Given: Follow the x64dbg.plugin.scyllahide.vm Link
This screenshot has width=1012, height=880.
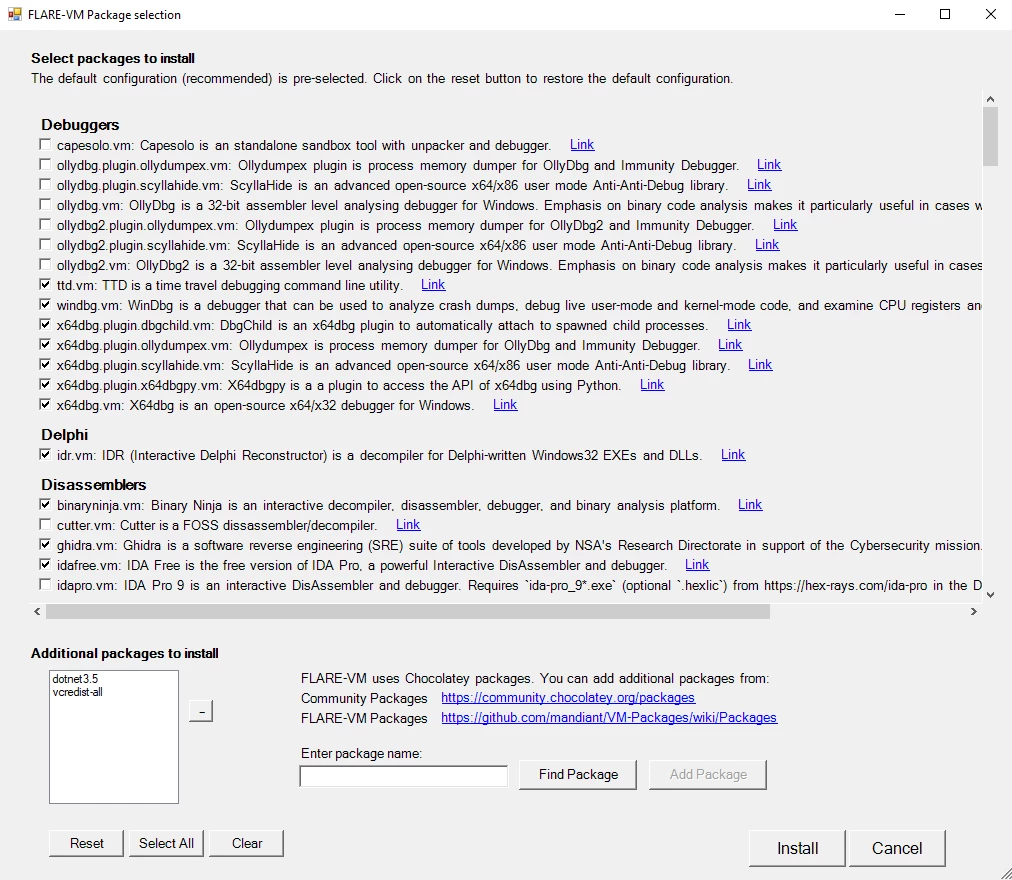Looking at the screenshot, I should click(x=760, y=365).
